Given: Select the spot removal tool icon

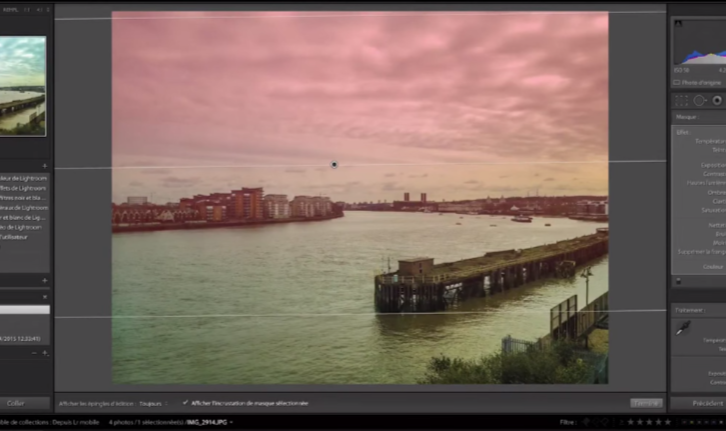Looking at the screenshot, I should pyautogui.click(x=700, y=100).
